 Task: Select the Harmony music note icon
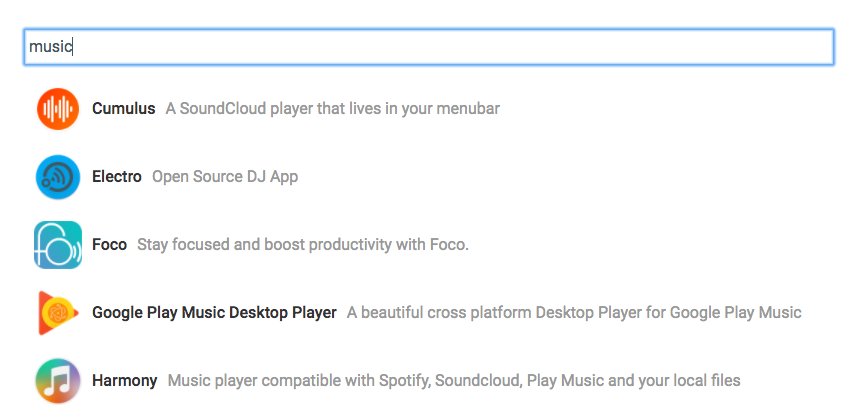click(58, 381)
